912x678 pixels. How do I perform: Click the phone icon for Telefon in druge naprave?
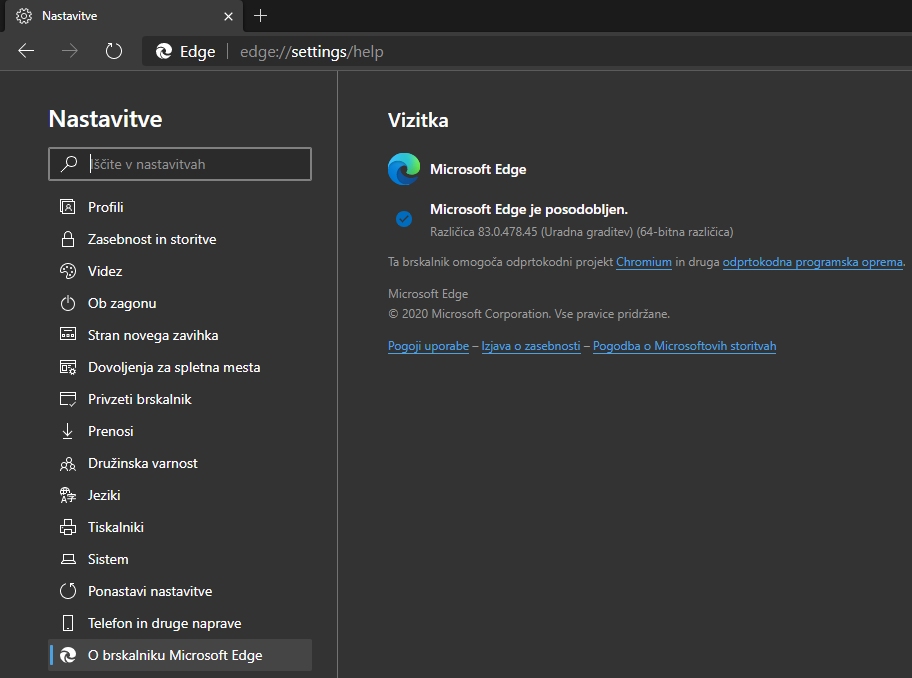tap(68, 623)
